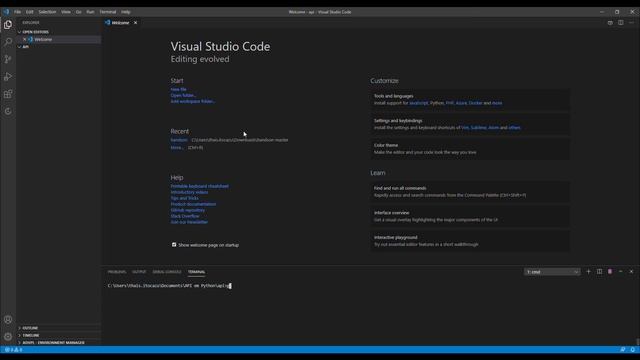Click Join our Newsletter link
This screenshot has width=640, height=360.
189,222
